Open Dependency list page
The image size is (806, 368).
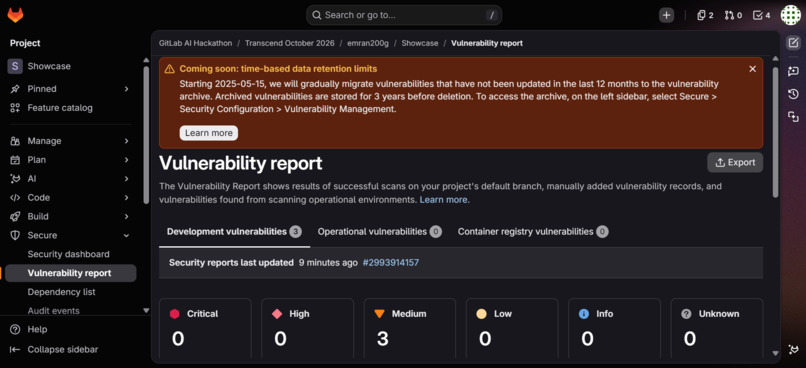click(x=62, y=292)
